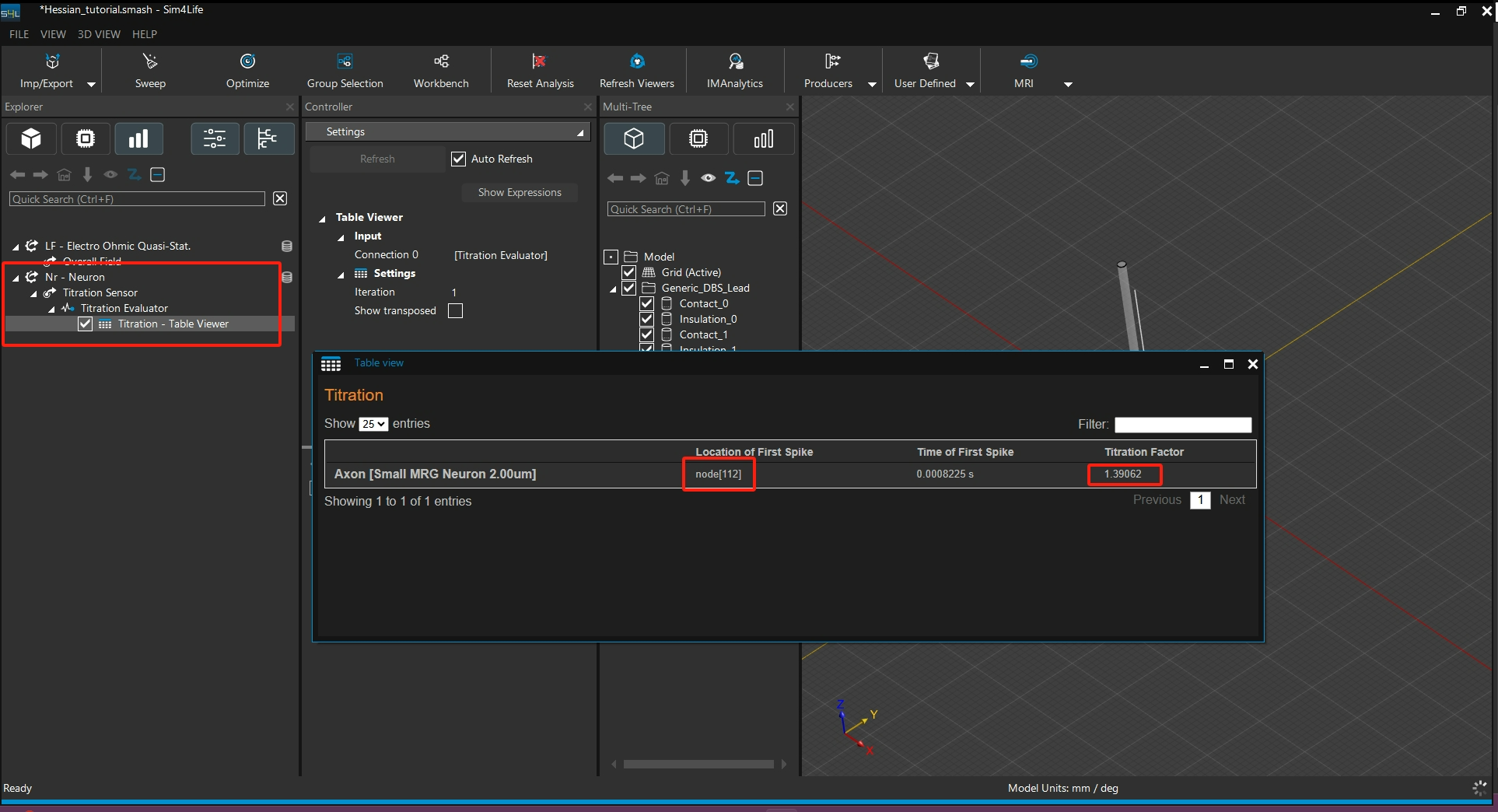
Task: Open the 3D VIEW menu
Action: (99, 34)
